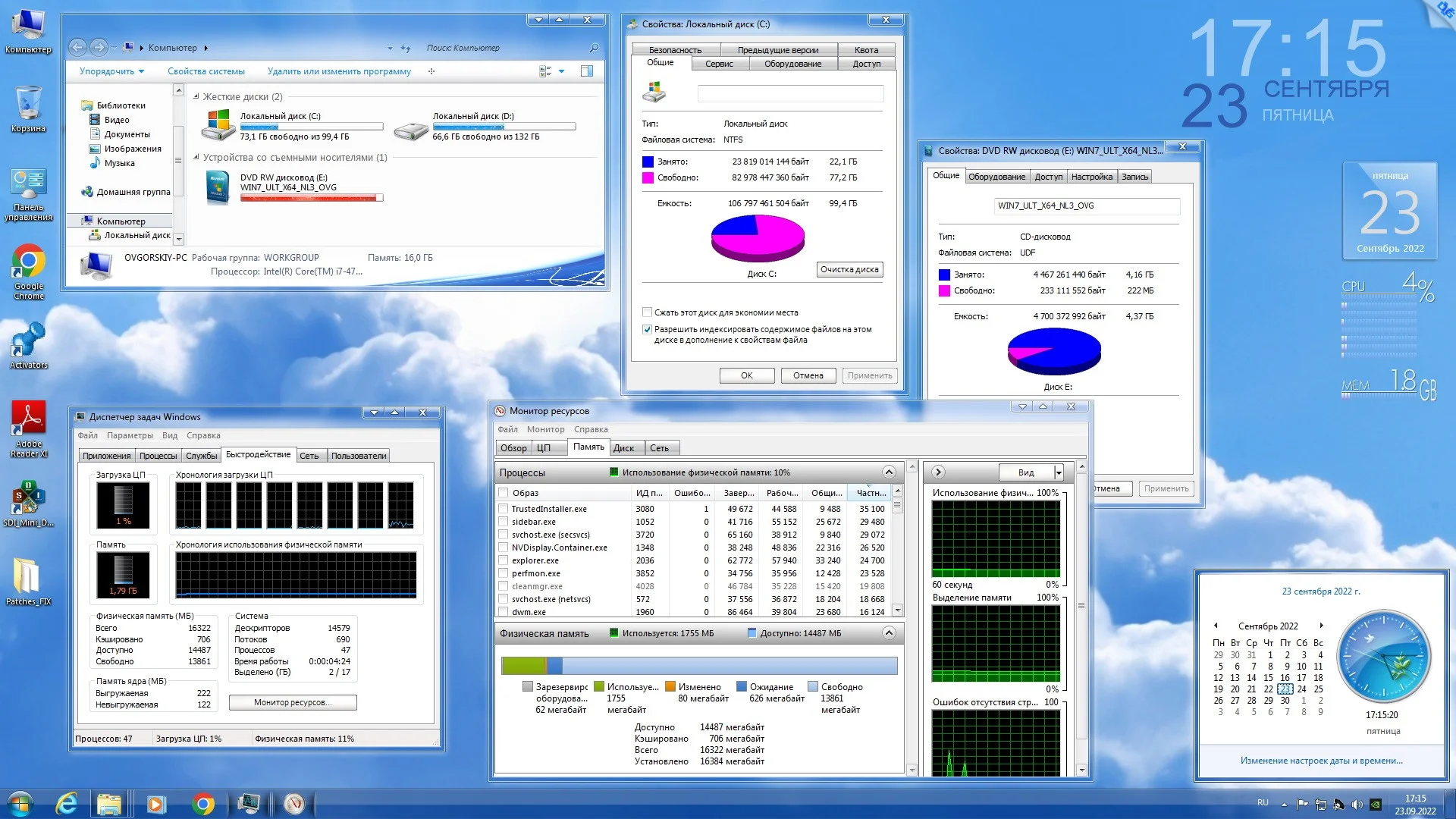Click the Очистка диска button
The width and height of the screenshot is (1456, 819).
pyautogui.click(x=849, y=270)
